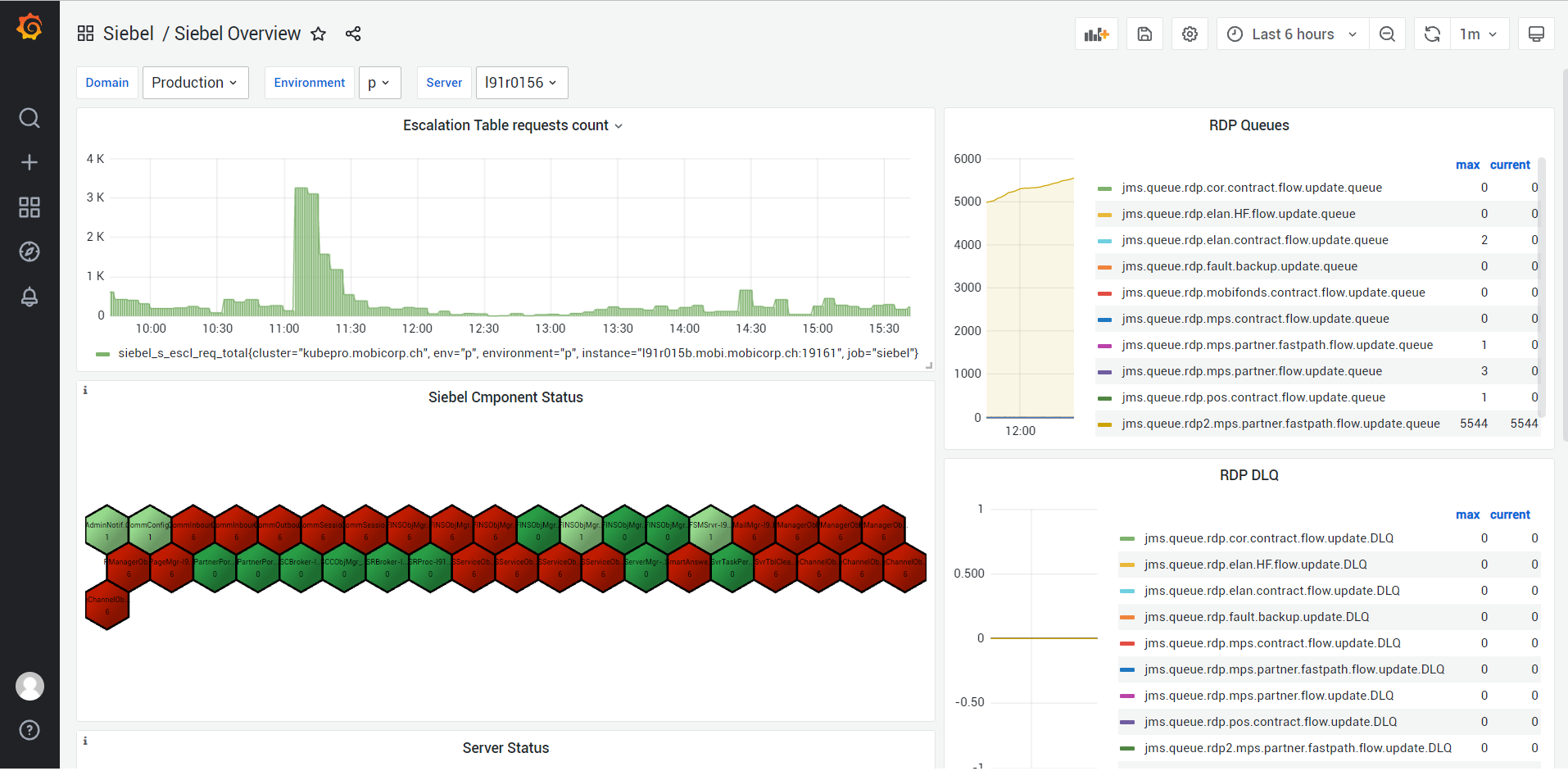Toggle siebel_s_escl_req_total legend series

pos(518,353)
